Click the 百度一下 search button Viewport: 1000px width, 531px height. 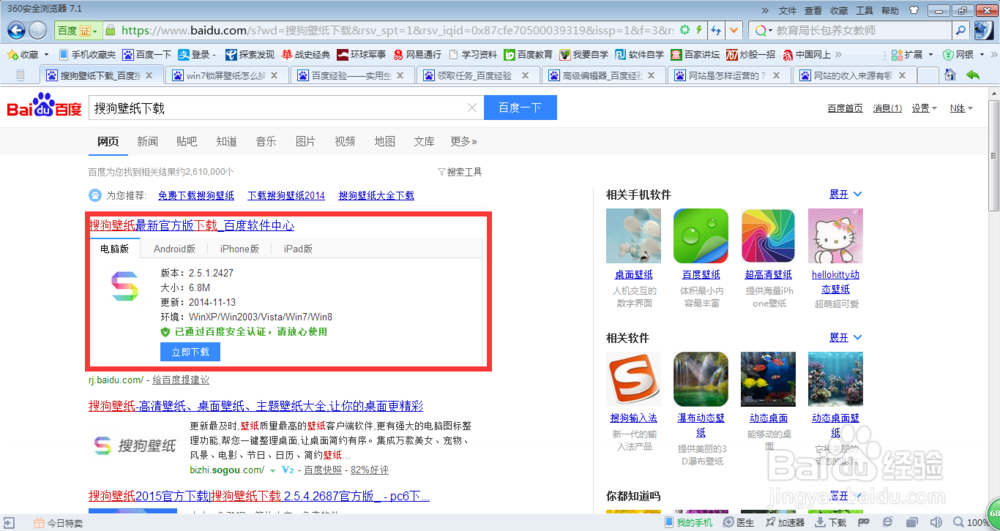520,108
